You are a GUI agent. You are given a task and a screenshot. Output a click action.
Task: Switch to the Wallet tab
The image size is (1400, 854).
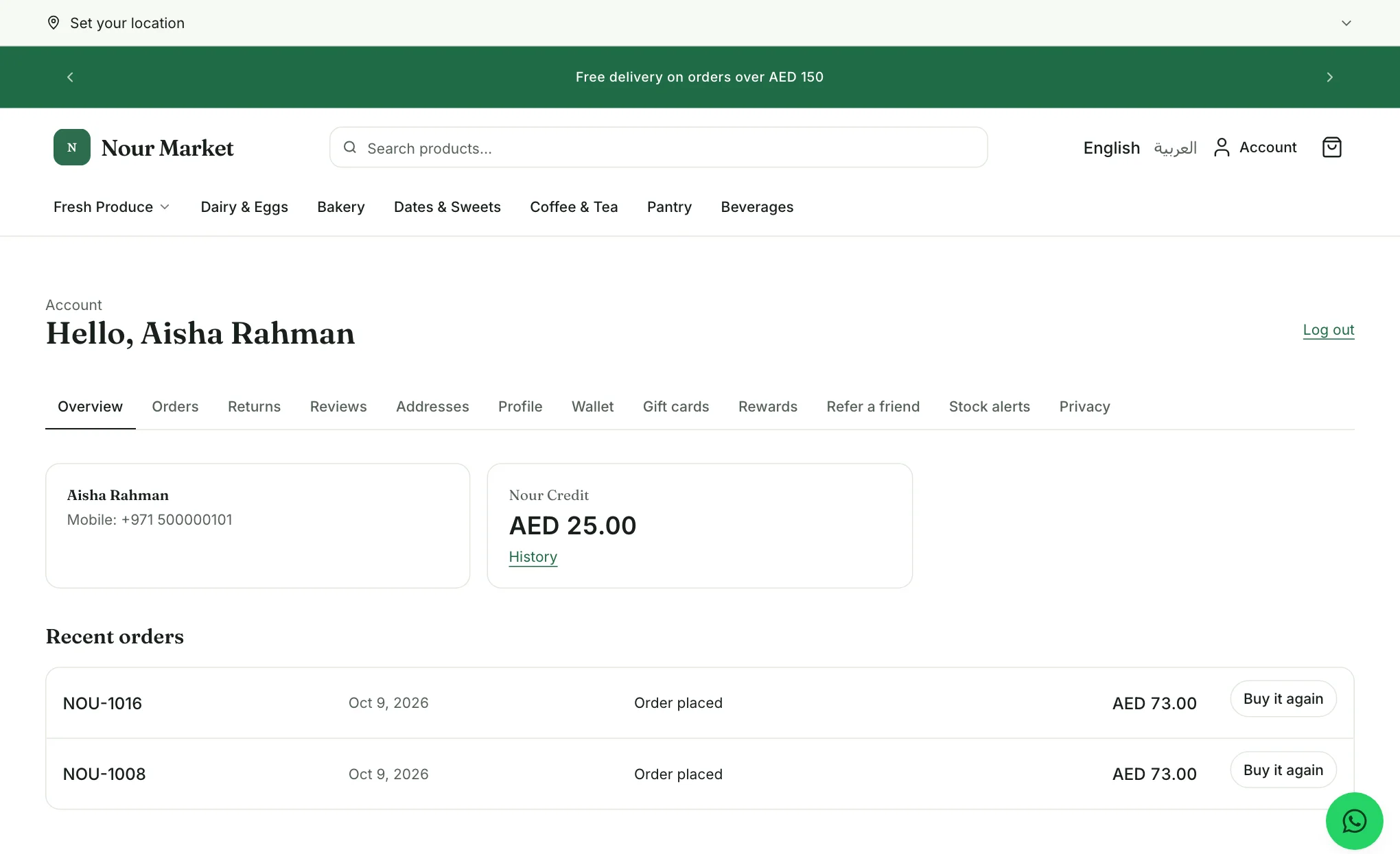click(x=592, y=407)
